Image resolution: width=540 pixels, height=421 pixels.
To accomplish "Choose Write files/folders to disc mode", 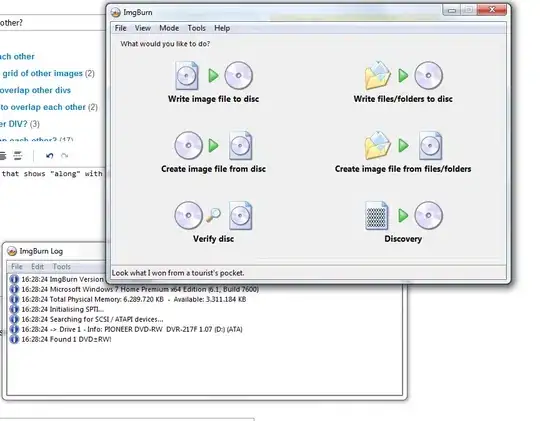I will [403, 82].
